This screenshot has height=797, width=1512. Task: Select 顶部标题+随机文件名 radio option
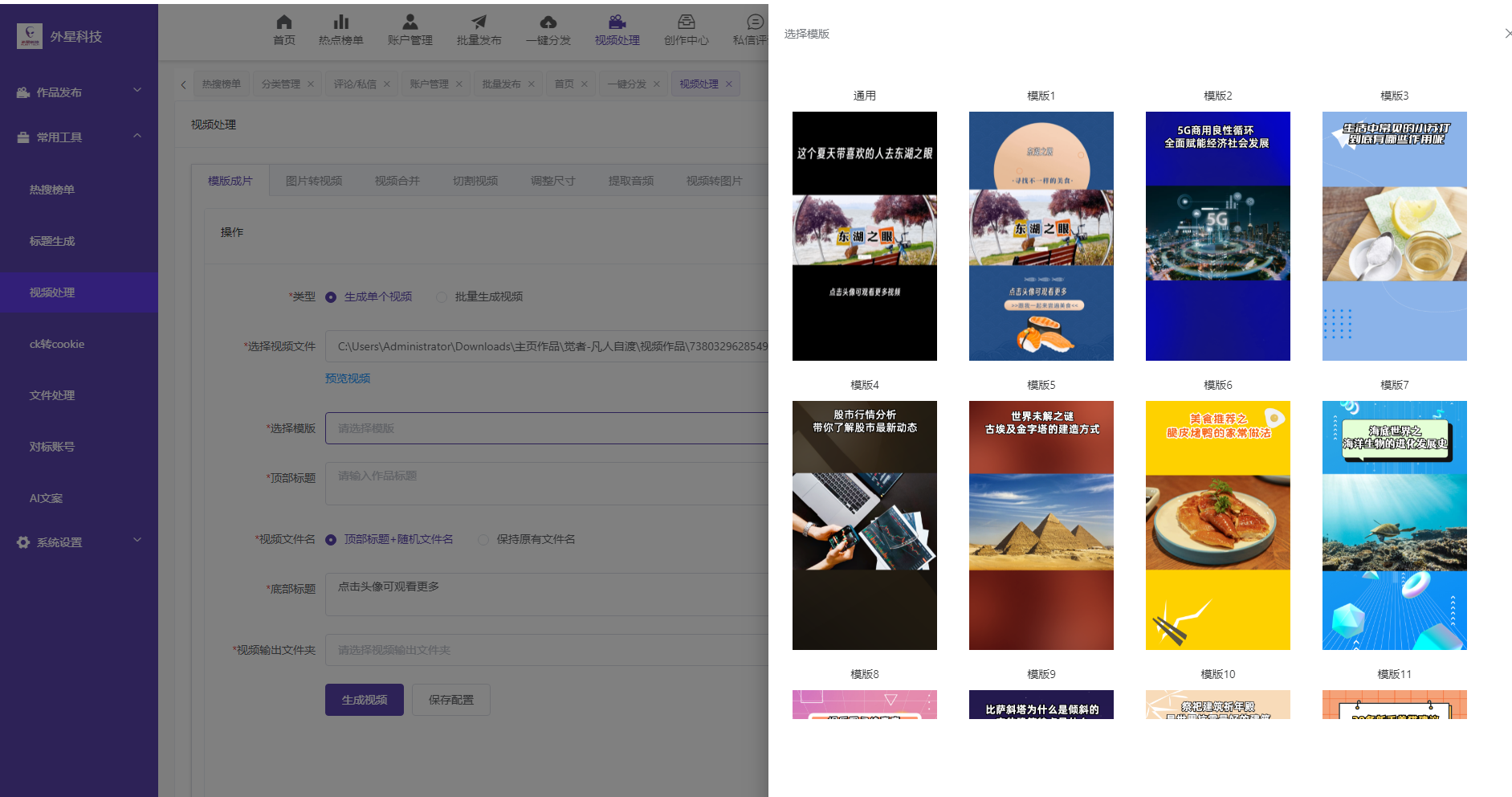pos(331,540)
